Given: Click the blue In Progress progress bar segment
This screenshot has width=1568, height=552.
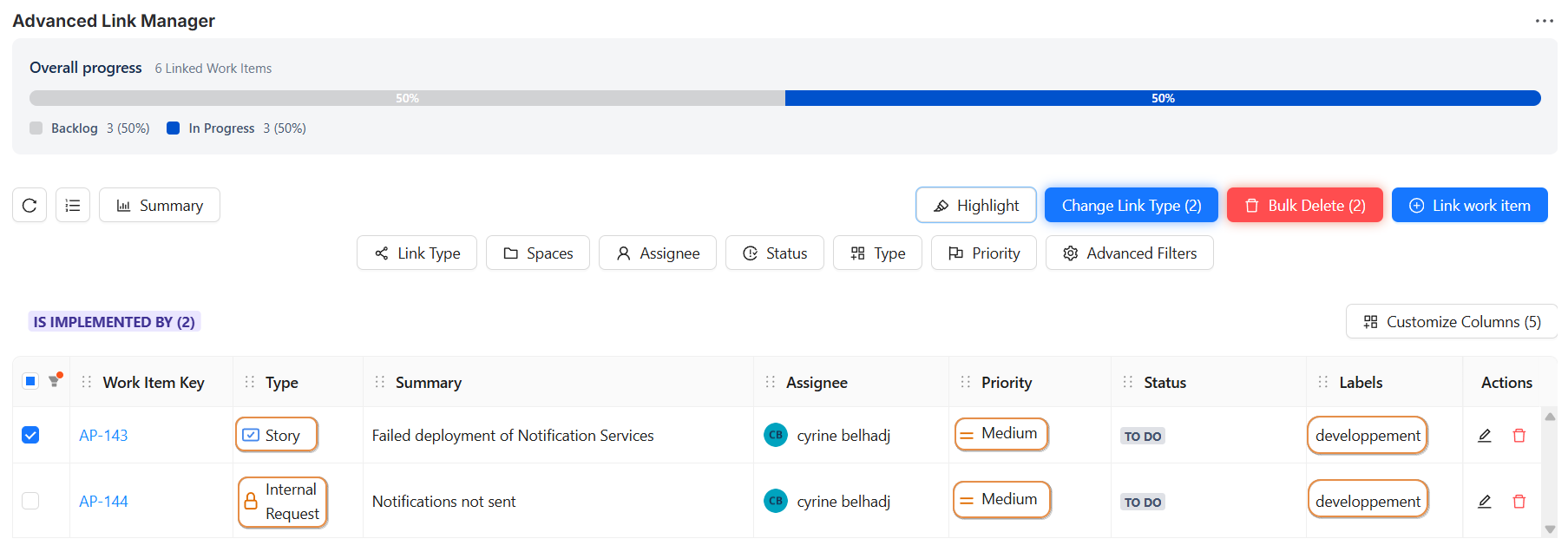Looking at the screenshot, I should click(x=1162, y=98).
